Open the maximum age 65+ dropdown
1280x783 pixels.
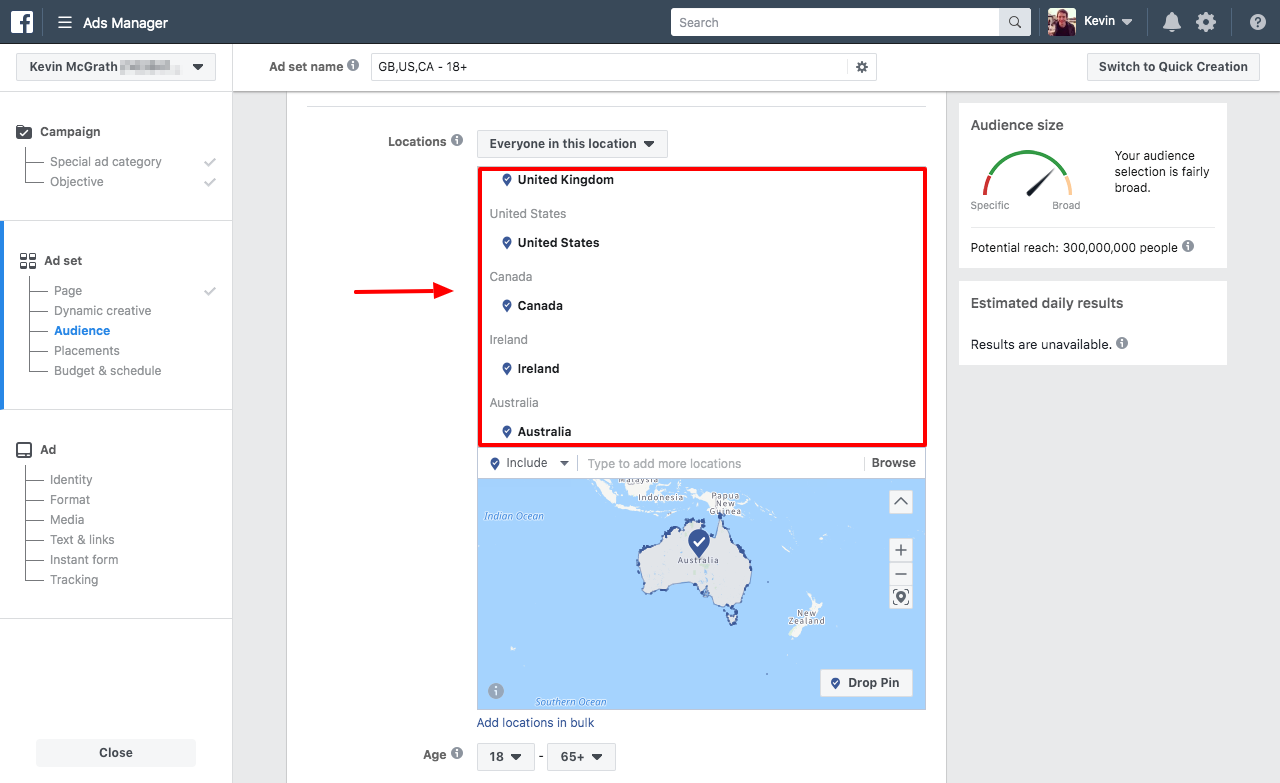click(x=581, y=757)
